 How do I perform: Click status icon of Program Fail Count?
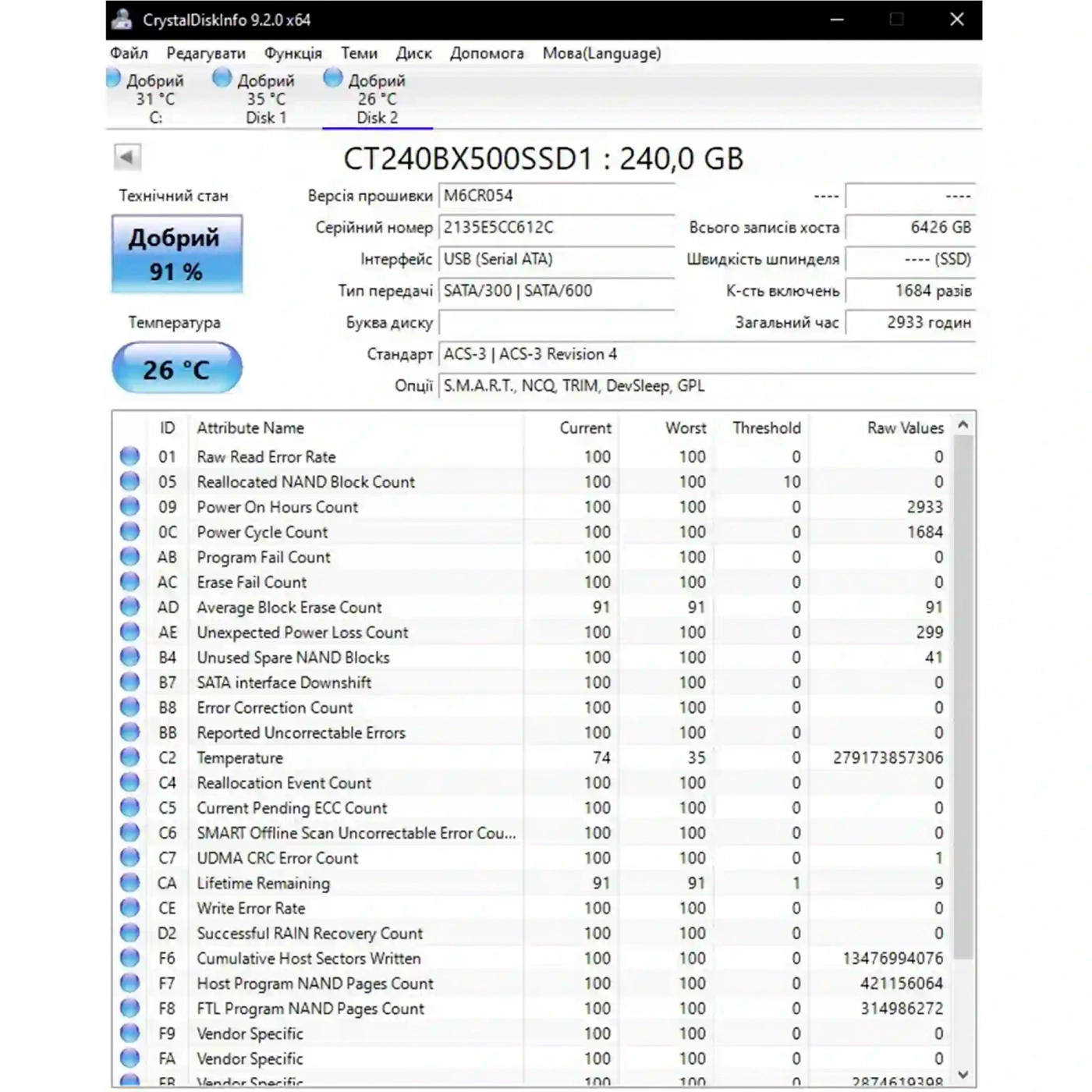click(x=129, y=557)
